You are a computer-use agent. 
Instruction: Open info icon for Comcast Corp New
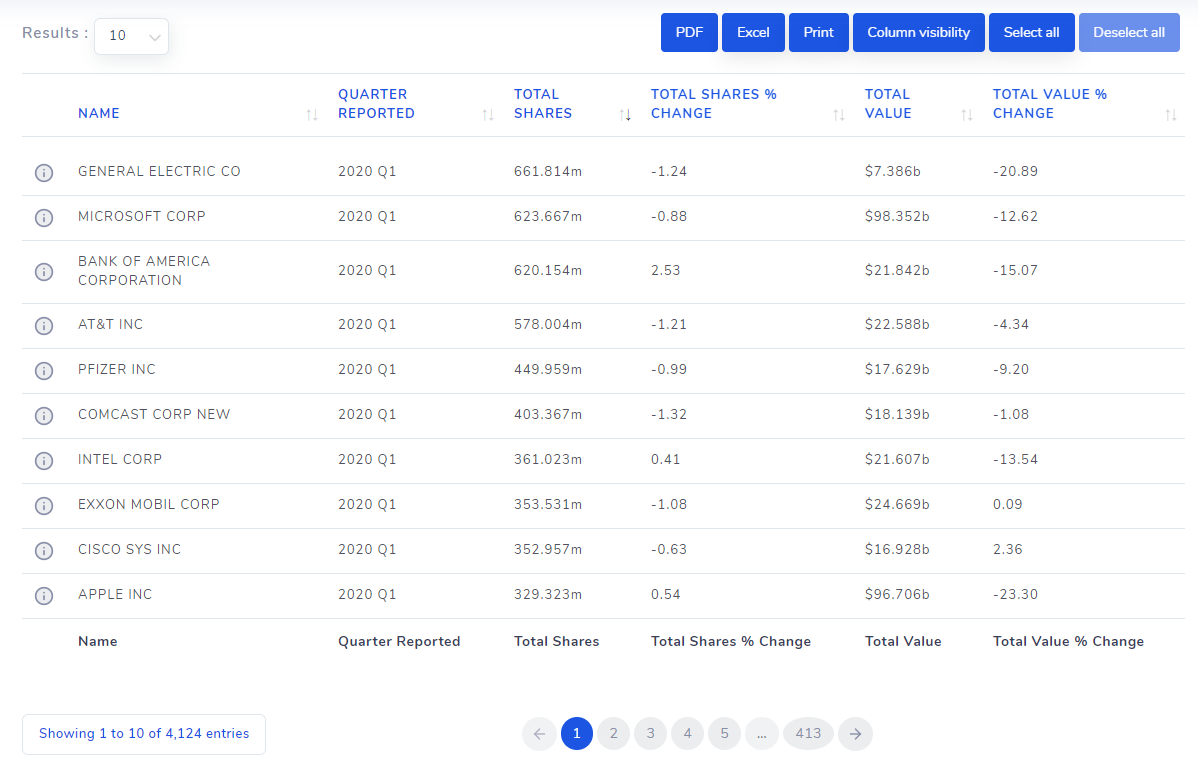(x=44, y=416)
